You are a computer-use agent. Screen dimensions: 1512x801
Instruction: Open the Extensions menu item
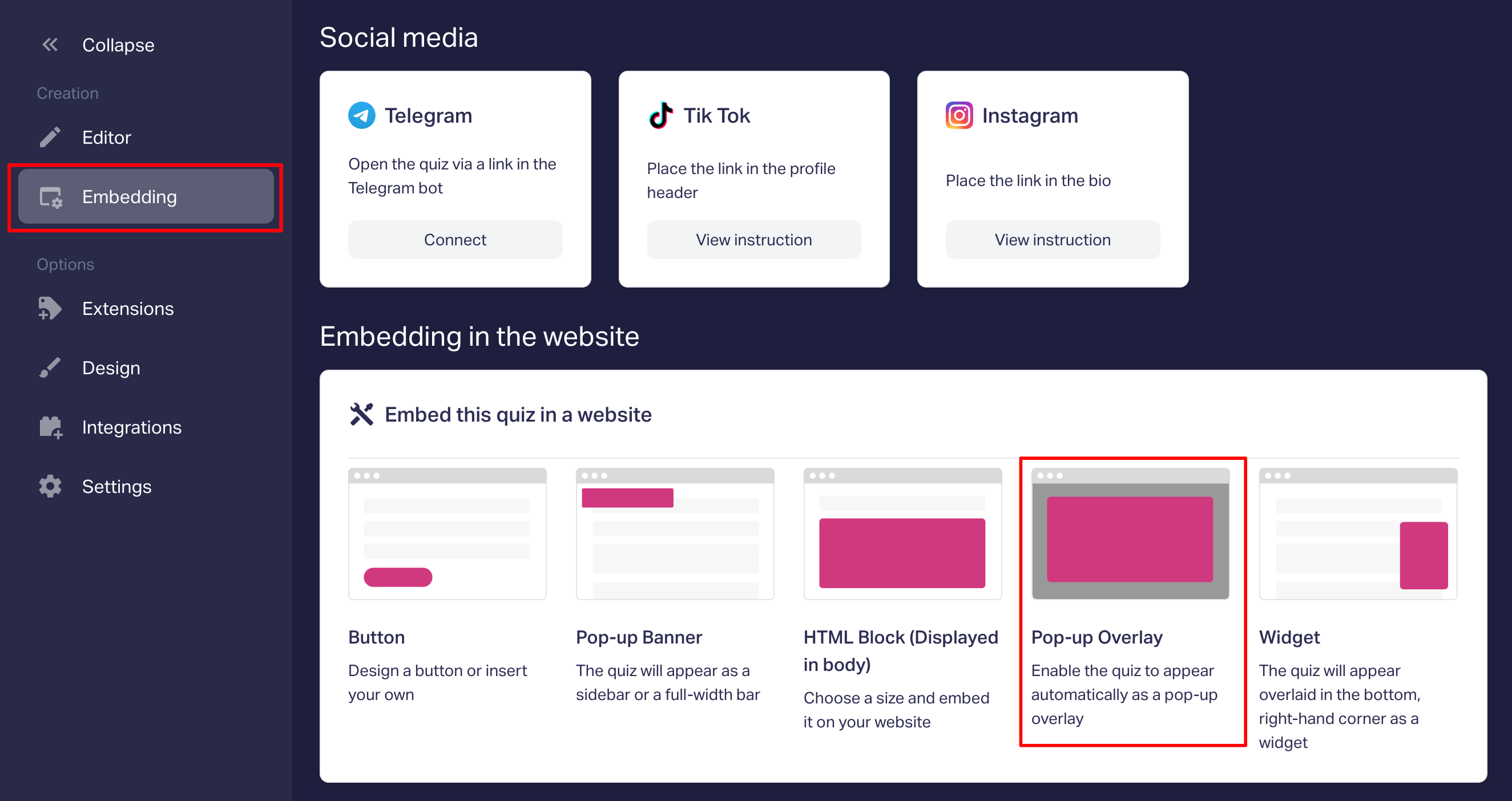127,309
